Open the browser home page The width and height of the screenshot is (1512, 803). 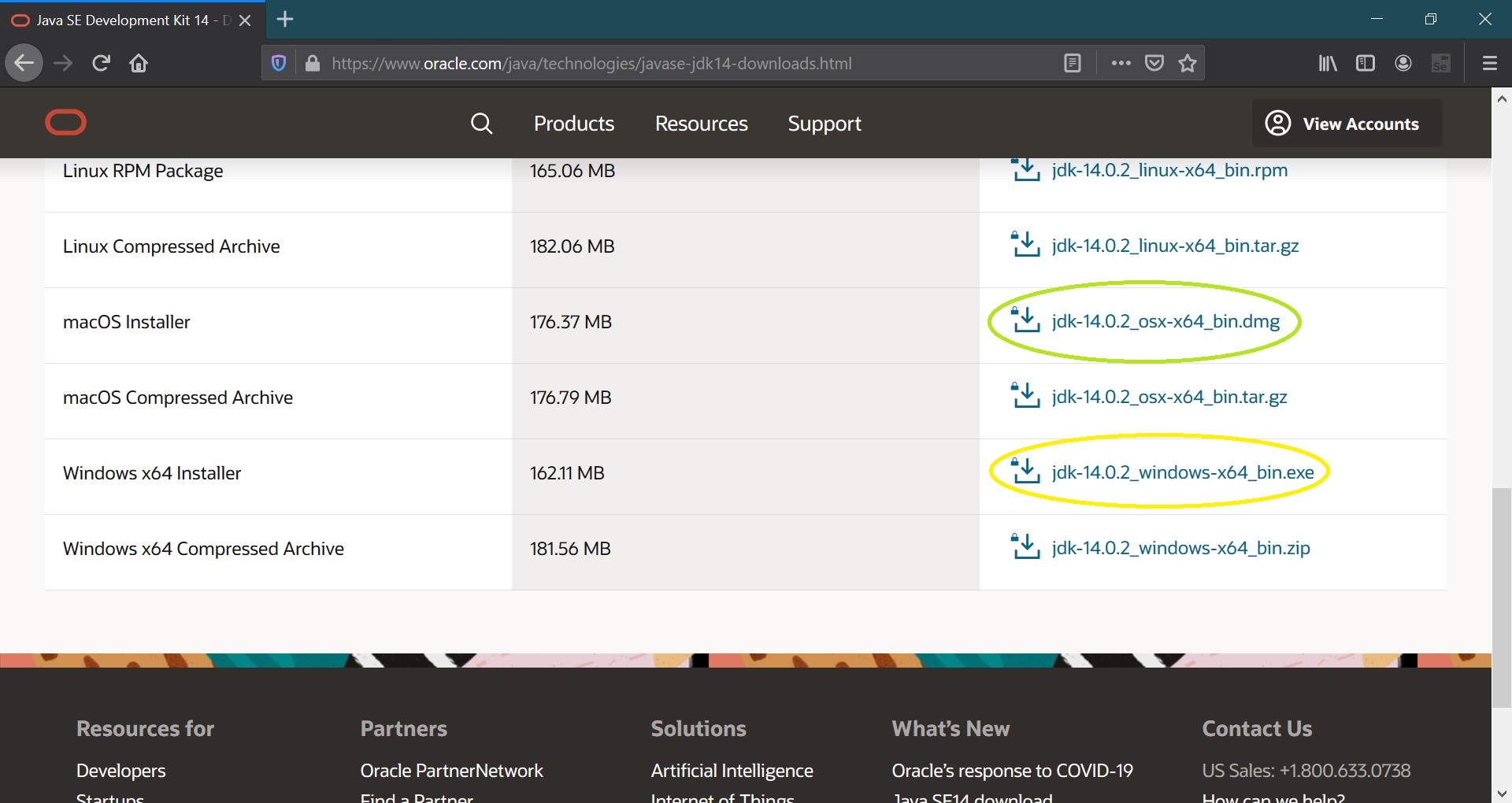point(139,63)
